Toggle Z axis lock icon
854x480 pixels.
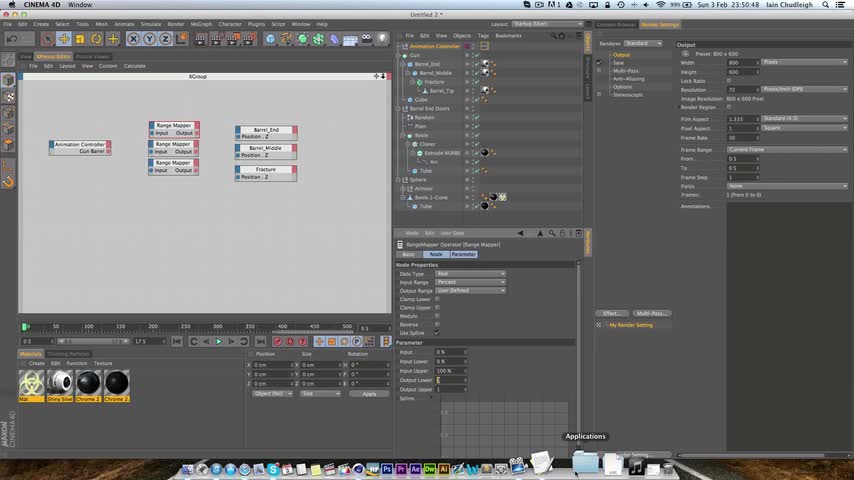click(165, 39)
